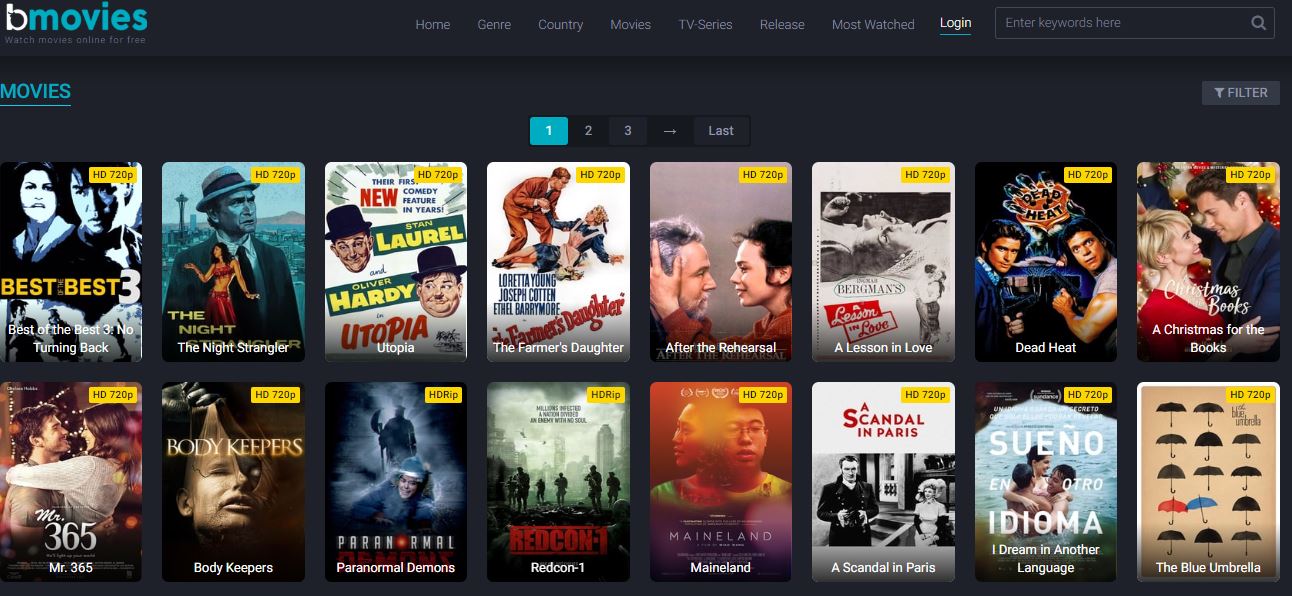Click the 'A Lesson in Love' title text
Viewport: 1292px width, 596px height.
click(883, 348)
